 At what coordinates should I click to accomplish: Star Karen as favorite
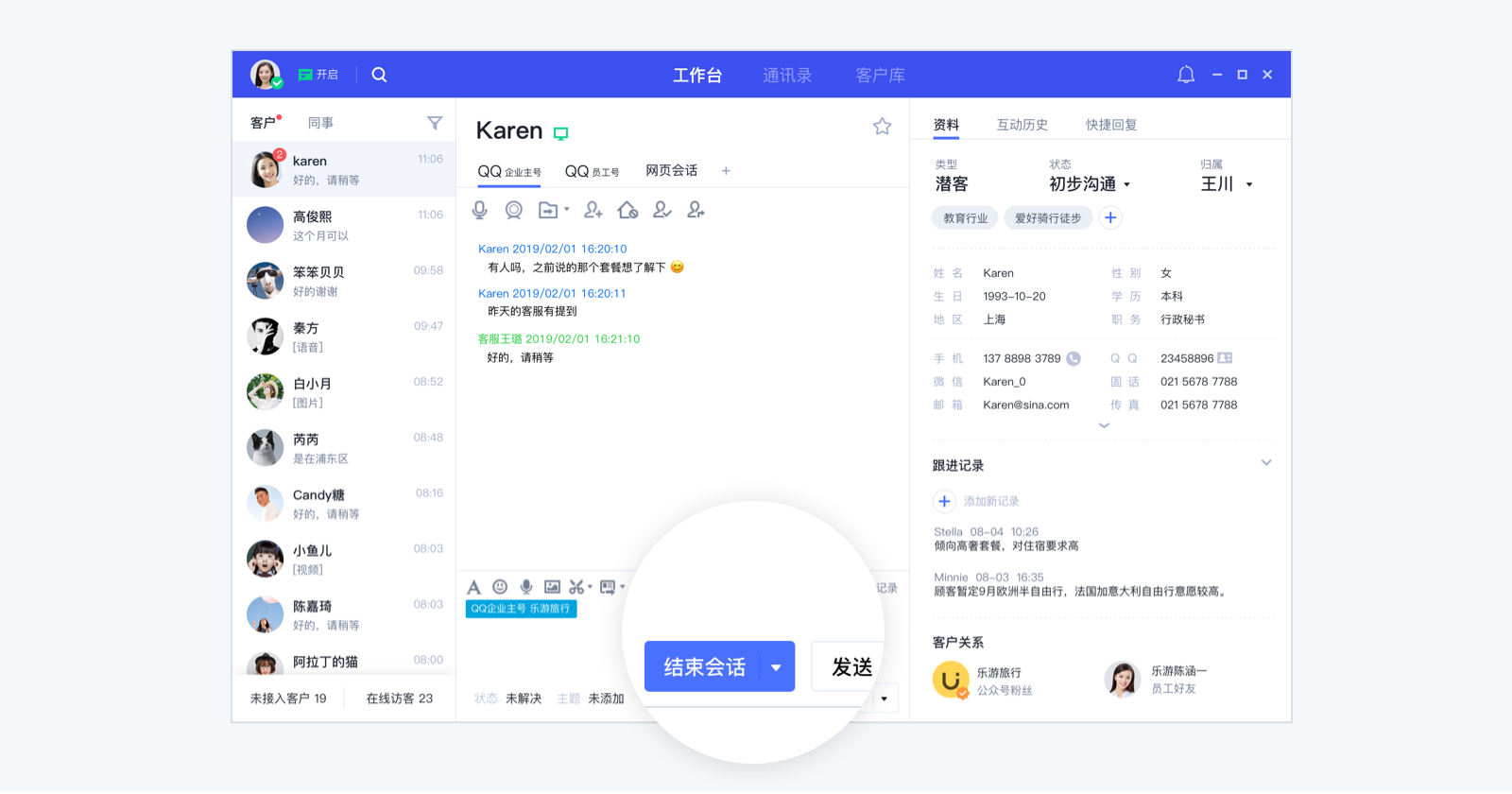click(x=882, y=127)
